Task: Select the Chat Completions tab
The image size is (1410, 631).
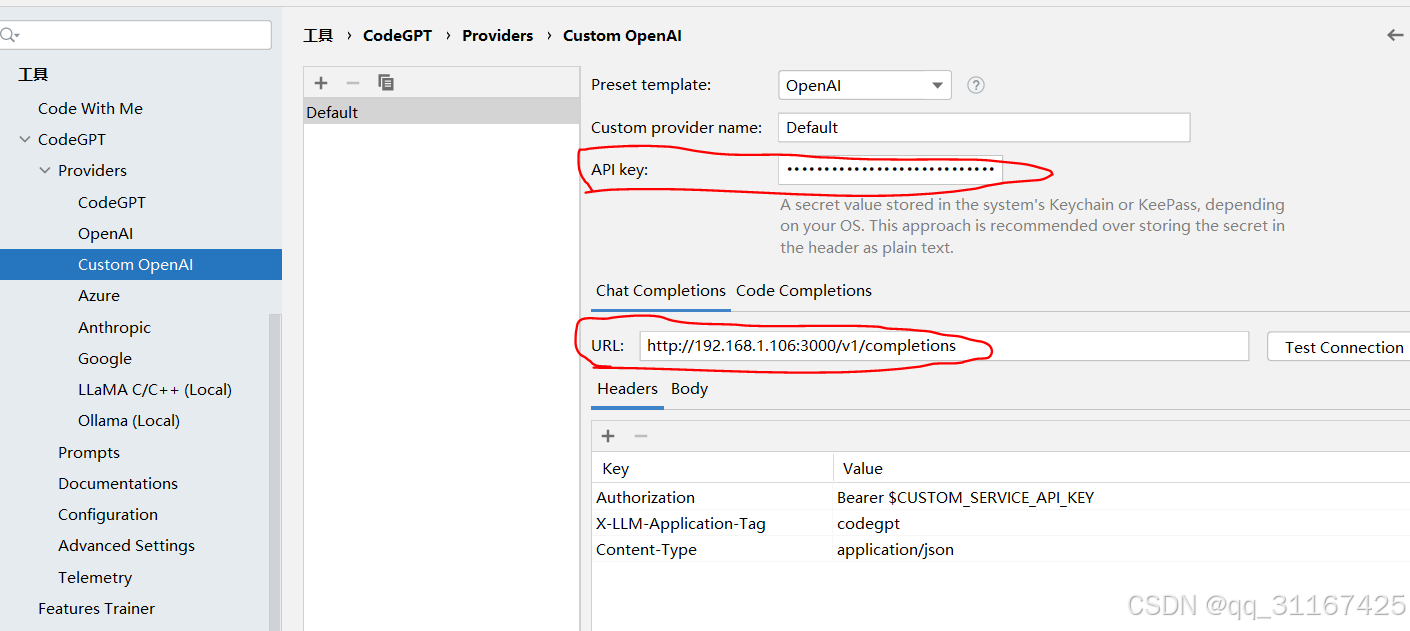Action: pos(660,291)
